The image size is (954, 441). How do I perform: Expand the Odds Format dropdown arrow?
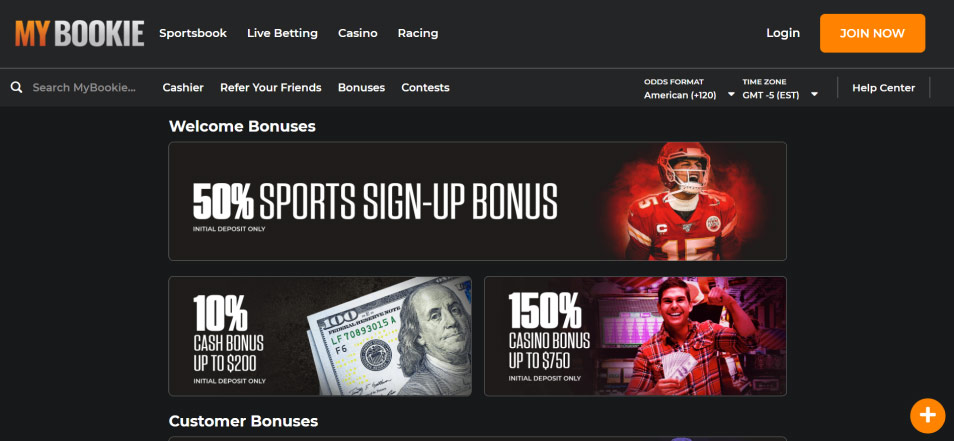tap(731, 95)
